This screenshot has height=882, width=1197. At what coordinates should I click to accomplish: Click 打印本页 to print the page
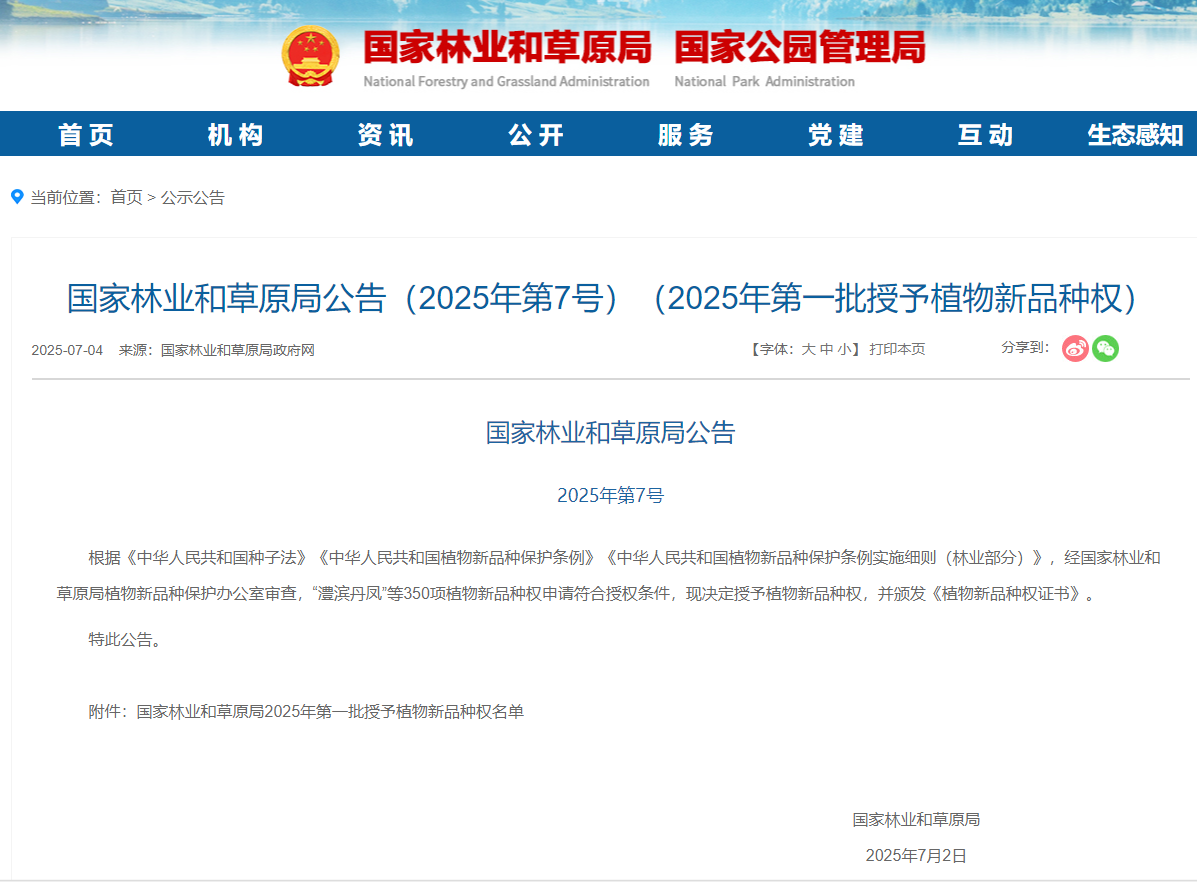(x=897, y=350)
